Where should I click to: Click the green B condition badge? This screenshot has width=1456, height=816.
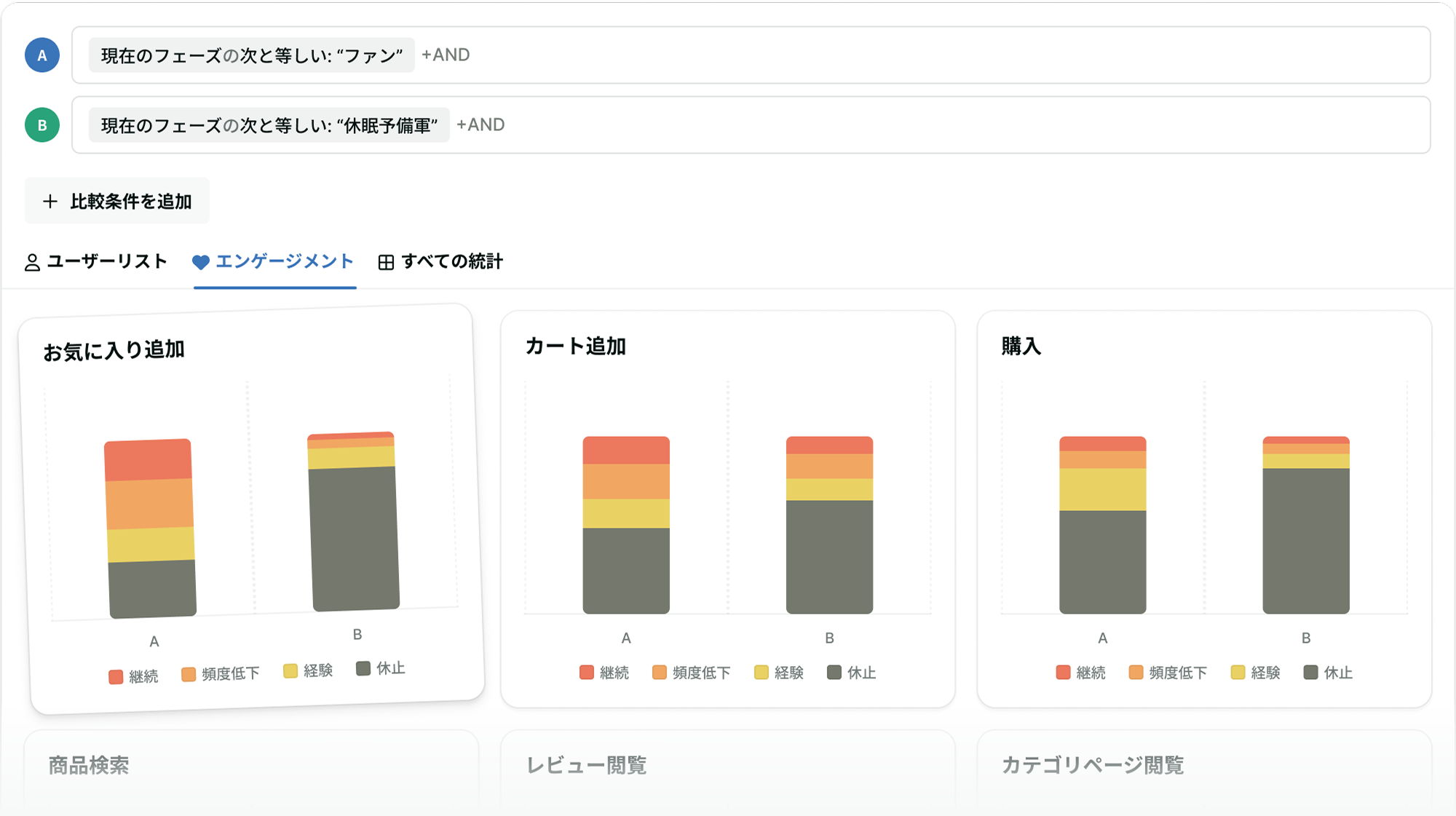[x=41, y=124]
